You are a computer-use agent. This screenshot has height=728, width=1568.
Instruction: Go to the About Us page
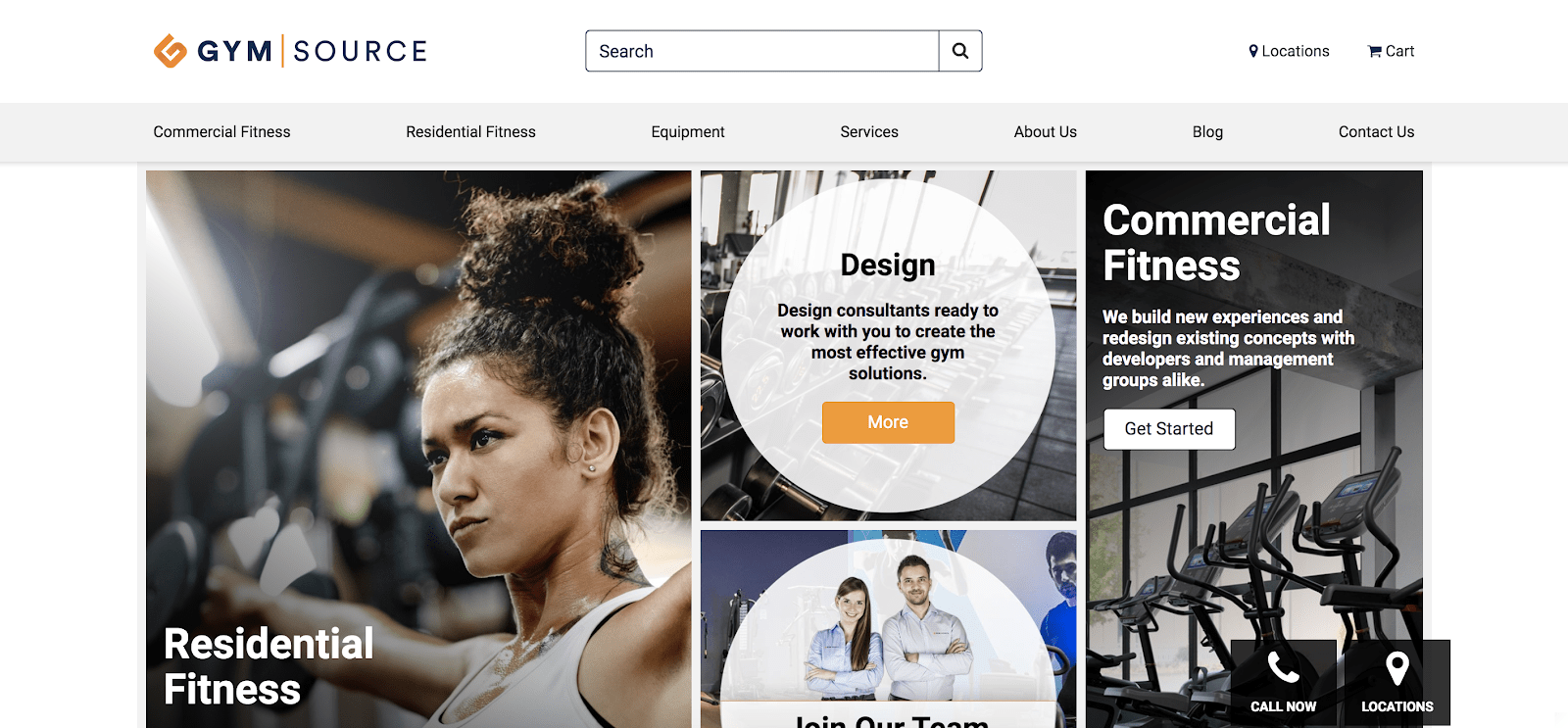(1045, 131)
